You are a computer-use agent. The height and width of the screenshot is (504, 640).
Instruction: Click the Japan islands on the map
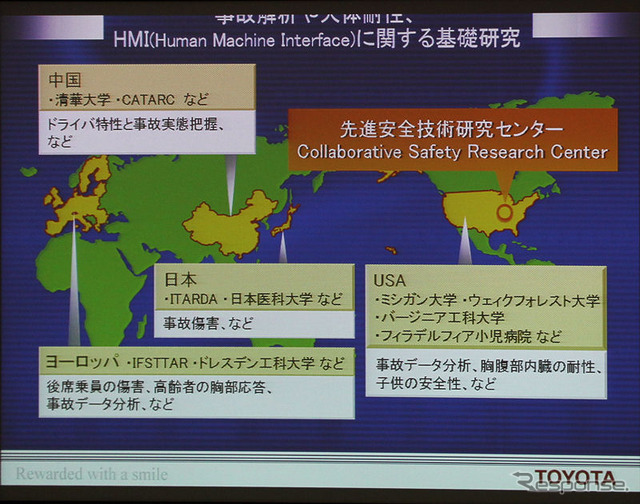coord(285,221)
